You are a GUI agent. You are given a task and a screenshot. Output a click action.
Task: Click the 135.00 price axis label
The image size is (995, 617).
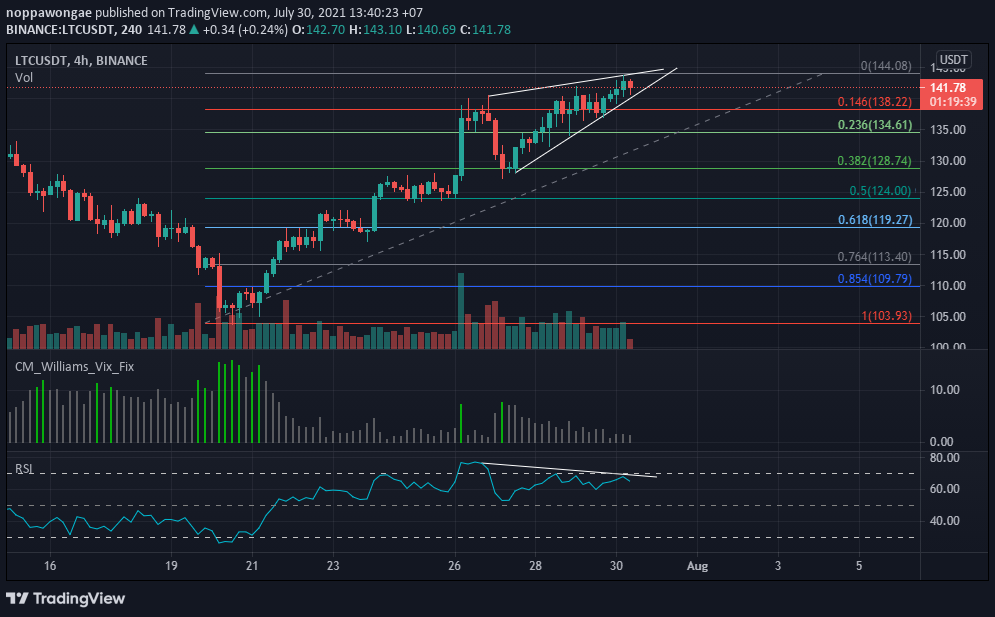pyautogui.click(x=948, y=129)
